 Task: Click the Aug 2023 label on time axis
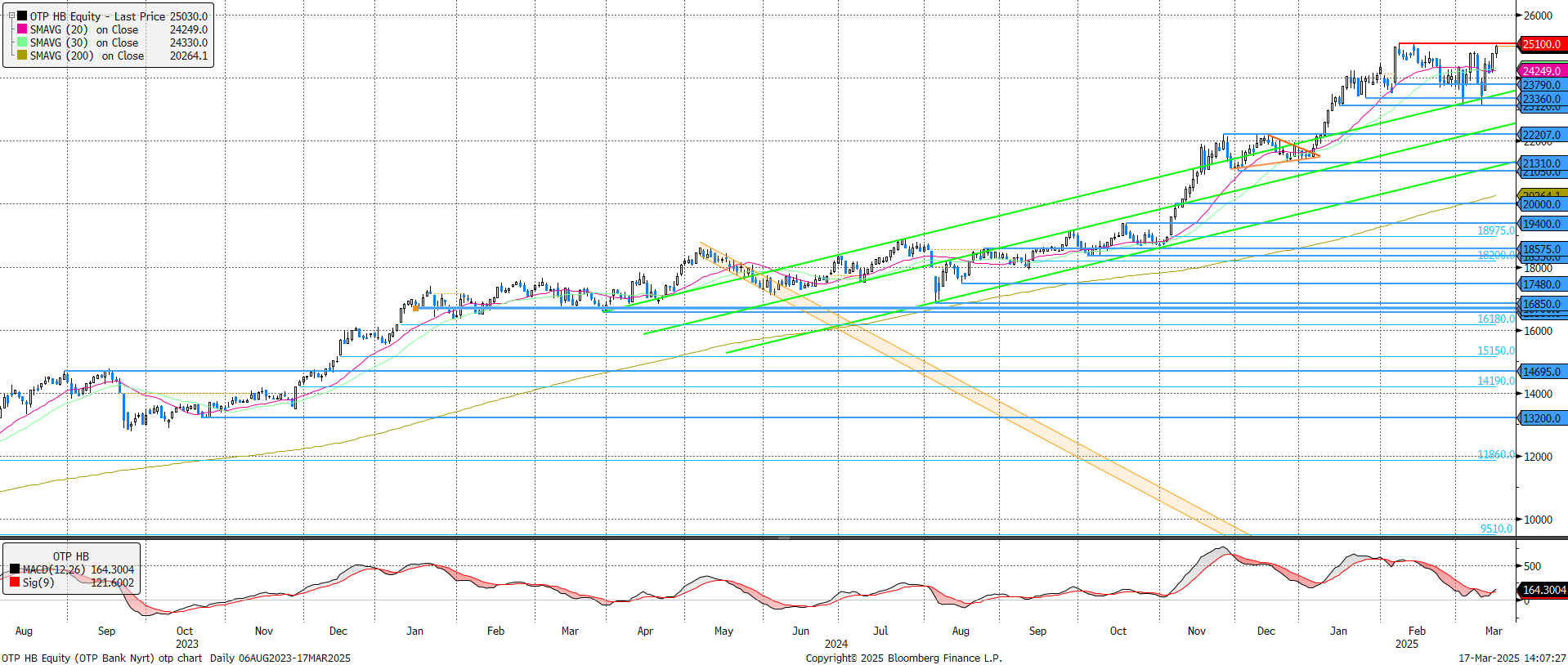coord(24,631)
